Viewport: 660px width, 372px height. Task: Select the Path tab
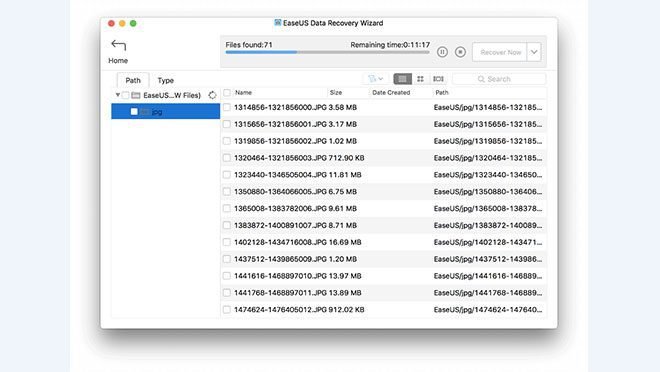(x=133, y=80)
